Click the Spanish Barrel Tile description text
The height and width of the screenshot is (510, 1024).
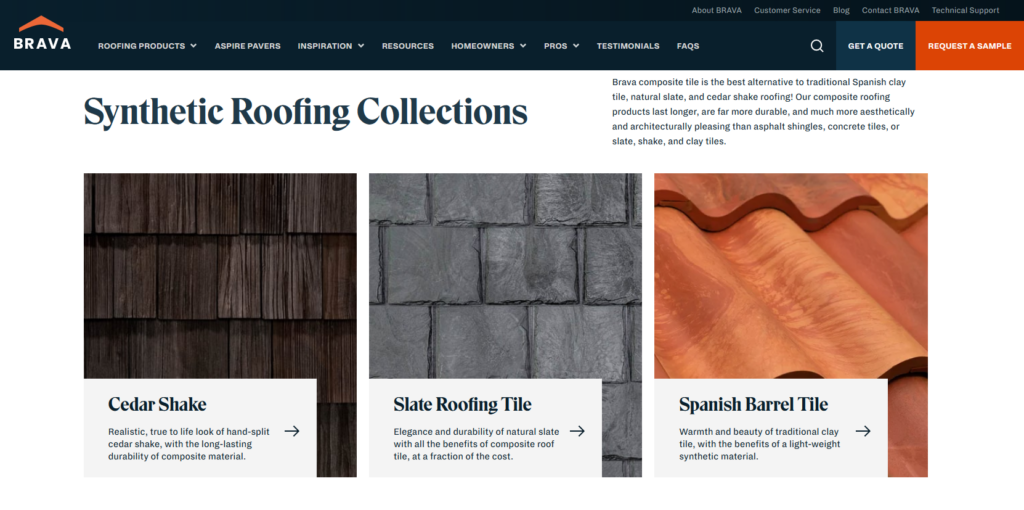click(x=760, y=444)
